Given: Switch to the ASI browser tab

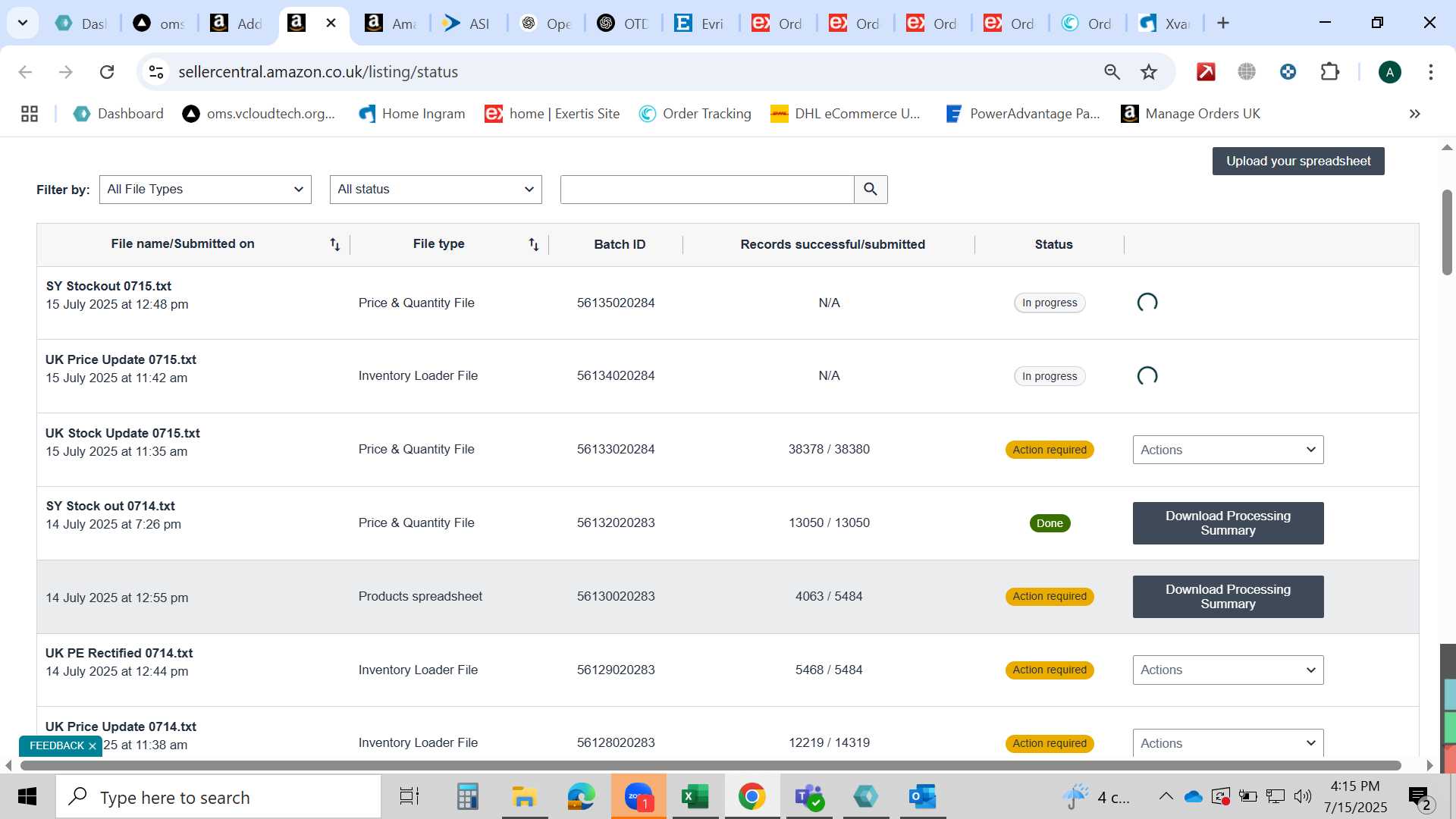Looking at the screenshot, I should click(467, 24).
